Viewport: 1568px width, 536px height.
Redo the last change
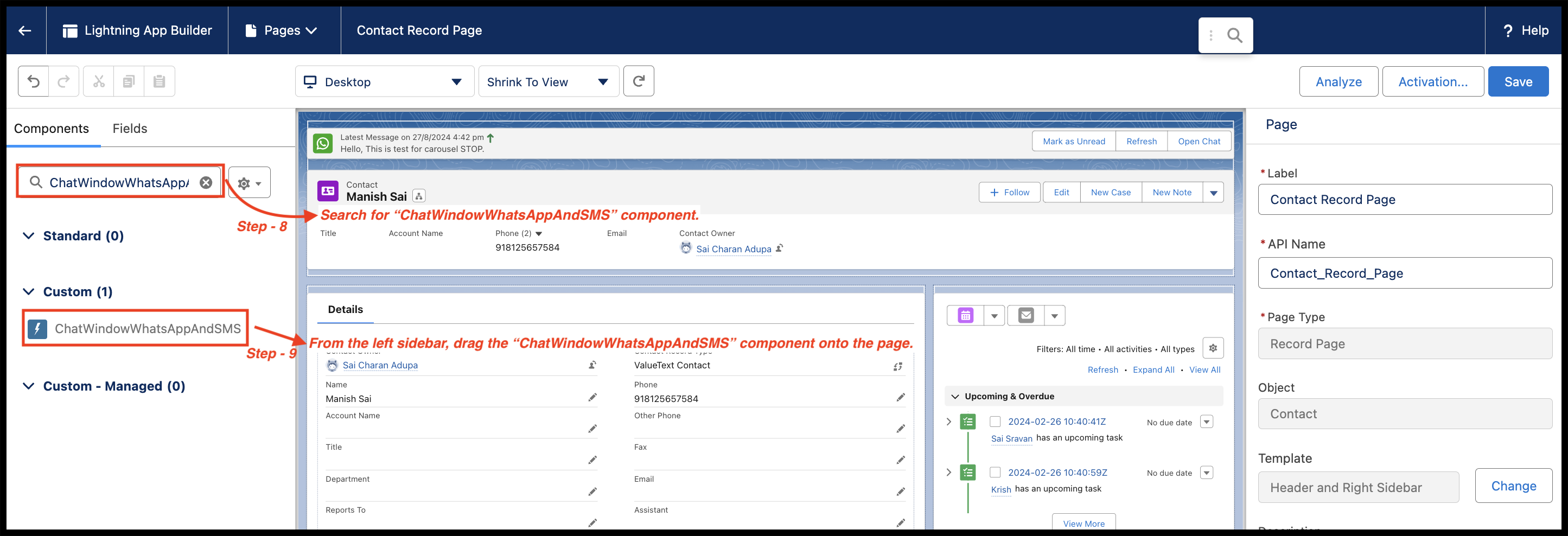tap(64, 81)
